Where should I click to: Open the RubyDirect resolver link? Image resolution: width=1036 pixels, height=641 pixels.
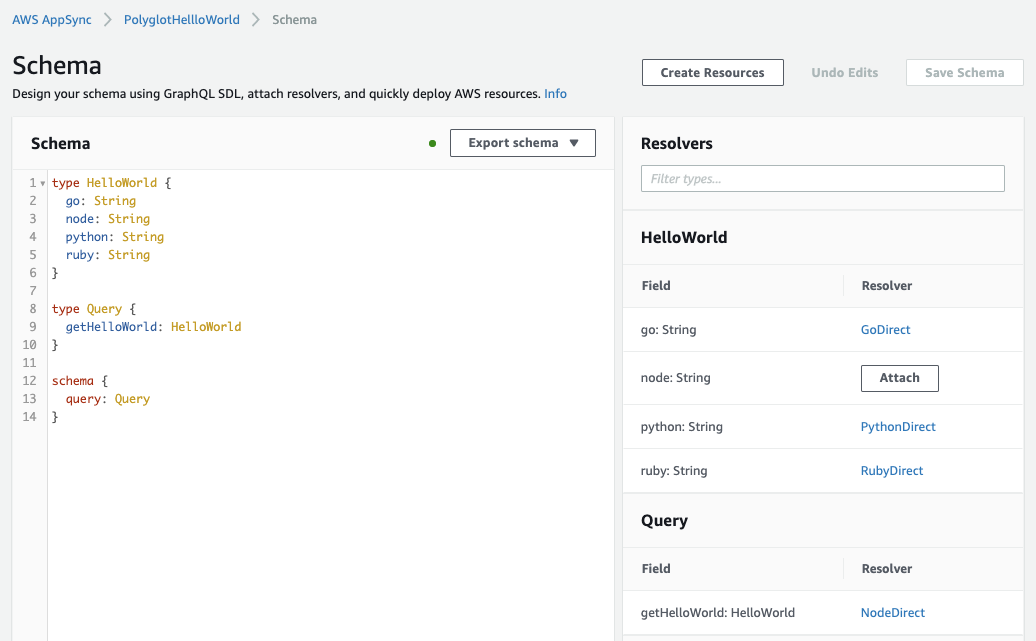coord(892,471)
